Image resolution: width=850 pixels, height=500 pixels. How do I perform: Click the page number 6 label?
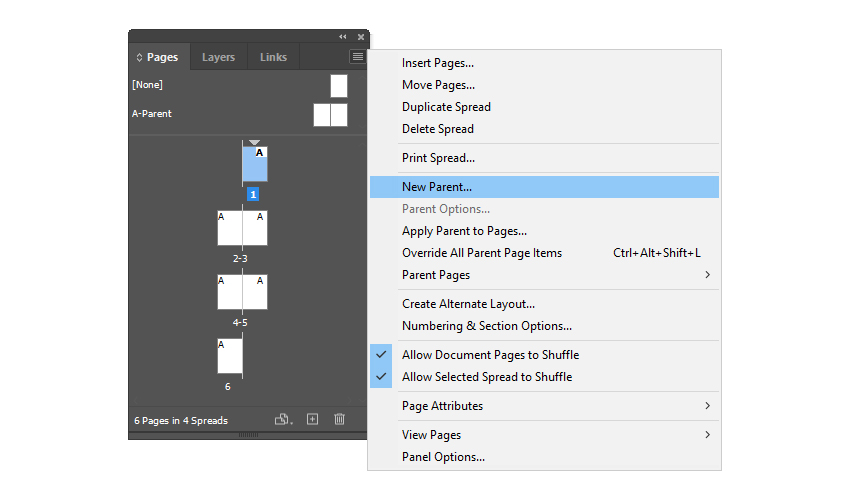[x=228, y=387]
